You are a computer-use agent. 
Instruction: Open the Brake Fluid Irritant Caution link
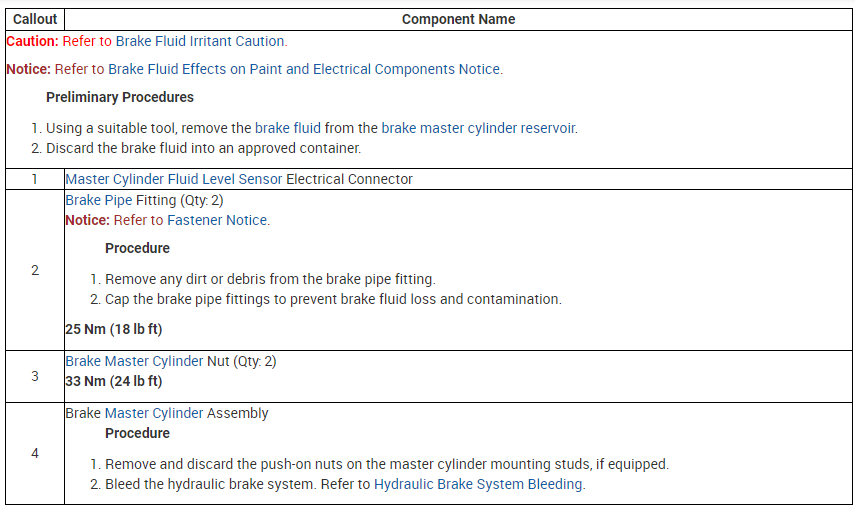(200, 41)
